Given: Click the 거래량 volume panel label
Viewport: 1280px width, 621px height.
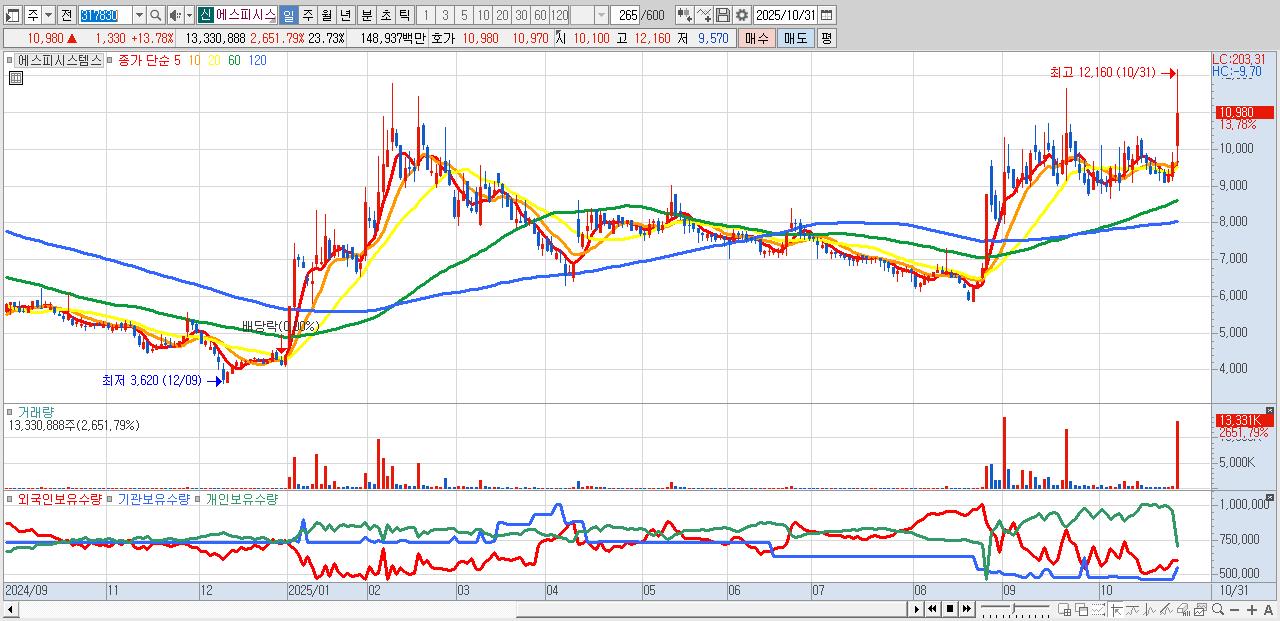Looking at the screenshot, I should tap(36, 412).
